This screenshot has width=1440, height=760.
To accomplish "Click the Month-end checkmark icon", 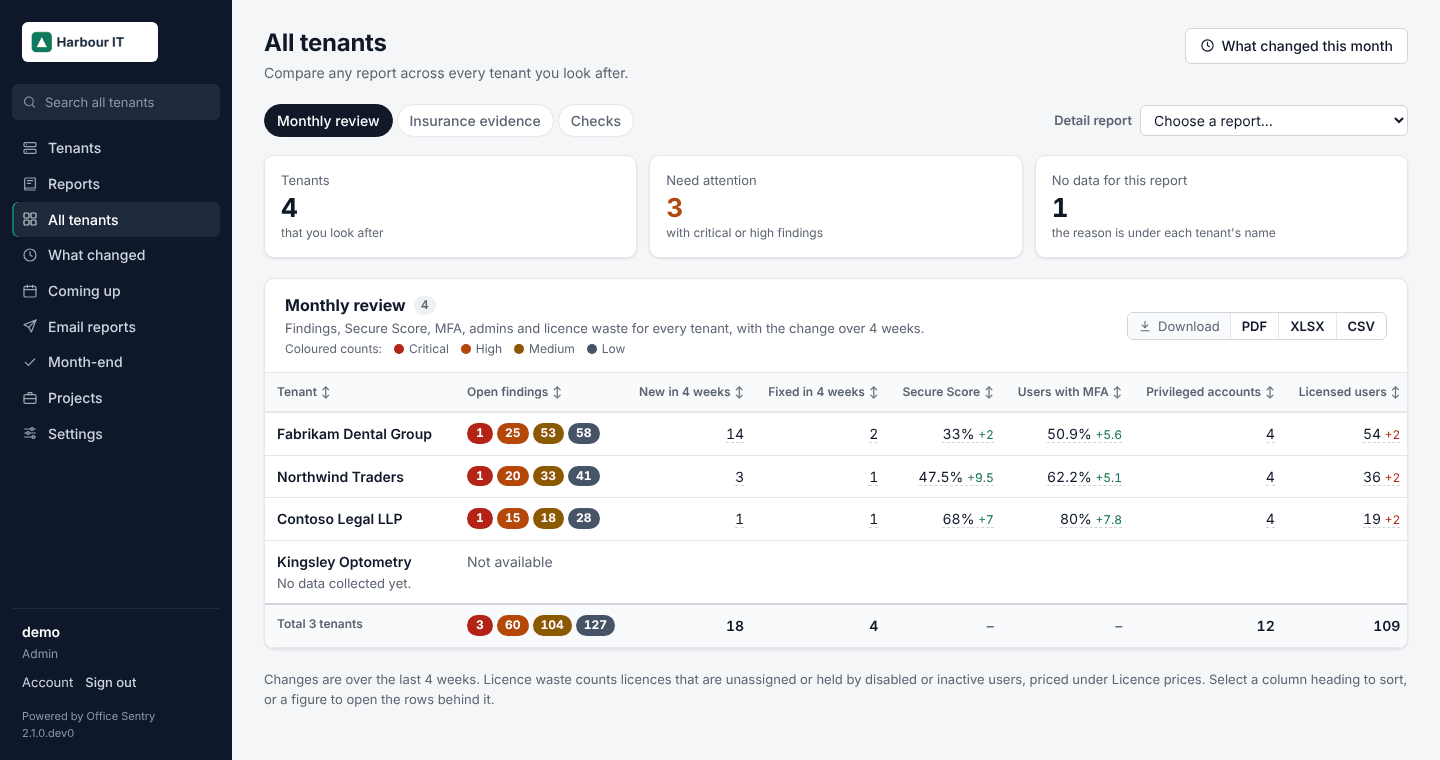I will (x=30, y=362).
